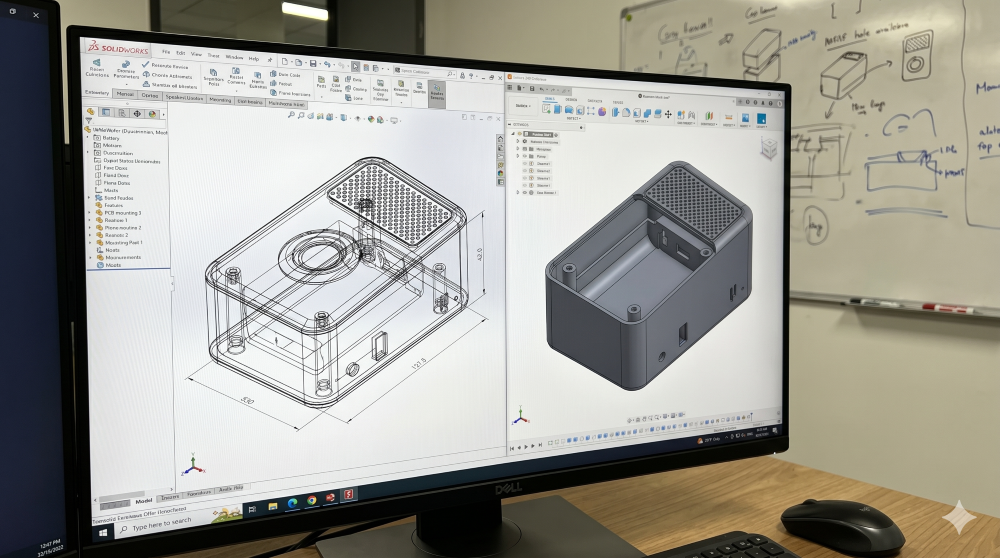Image resolution: width=1000 pixels, height=558 pixels.
Task: Click Zoom to Area icon in viewport toolbar
Action: click(302, 115)
